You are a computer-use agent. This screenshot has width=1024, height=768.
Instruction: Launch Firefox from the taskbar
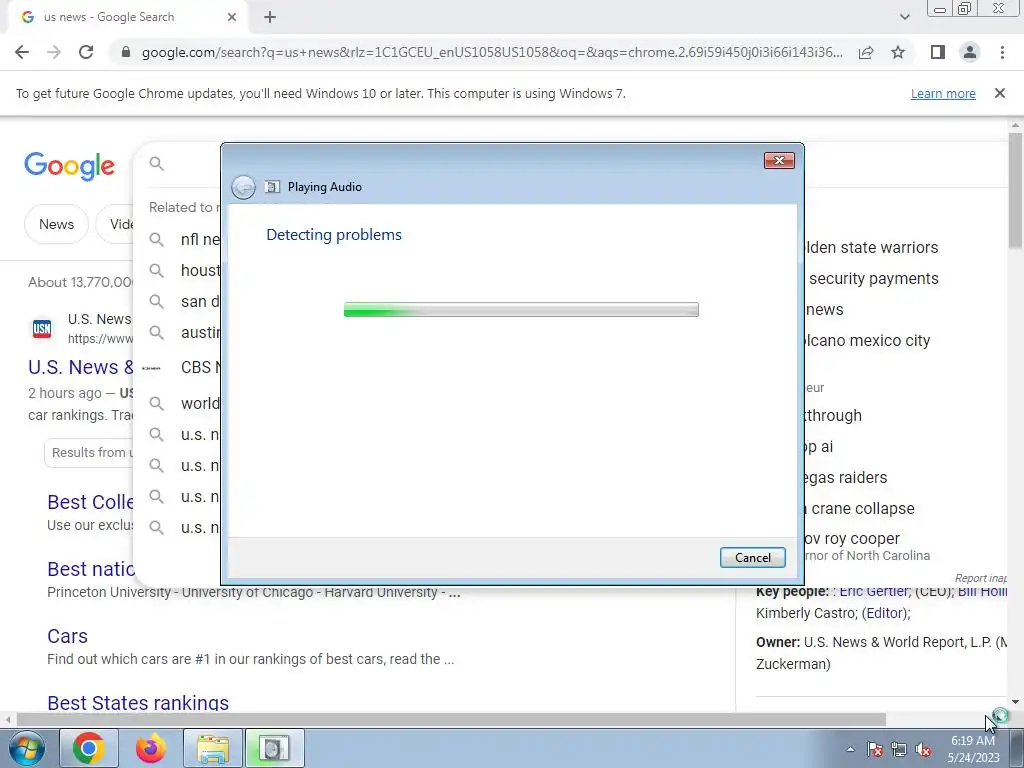(x=151, y=748)
